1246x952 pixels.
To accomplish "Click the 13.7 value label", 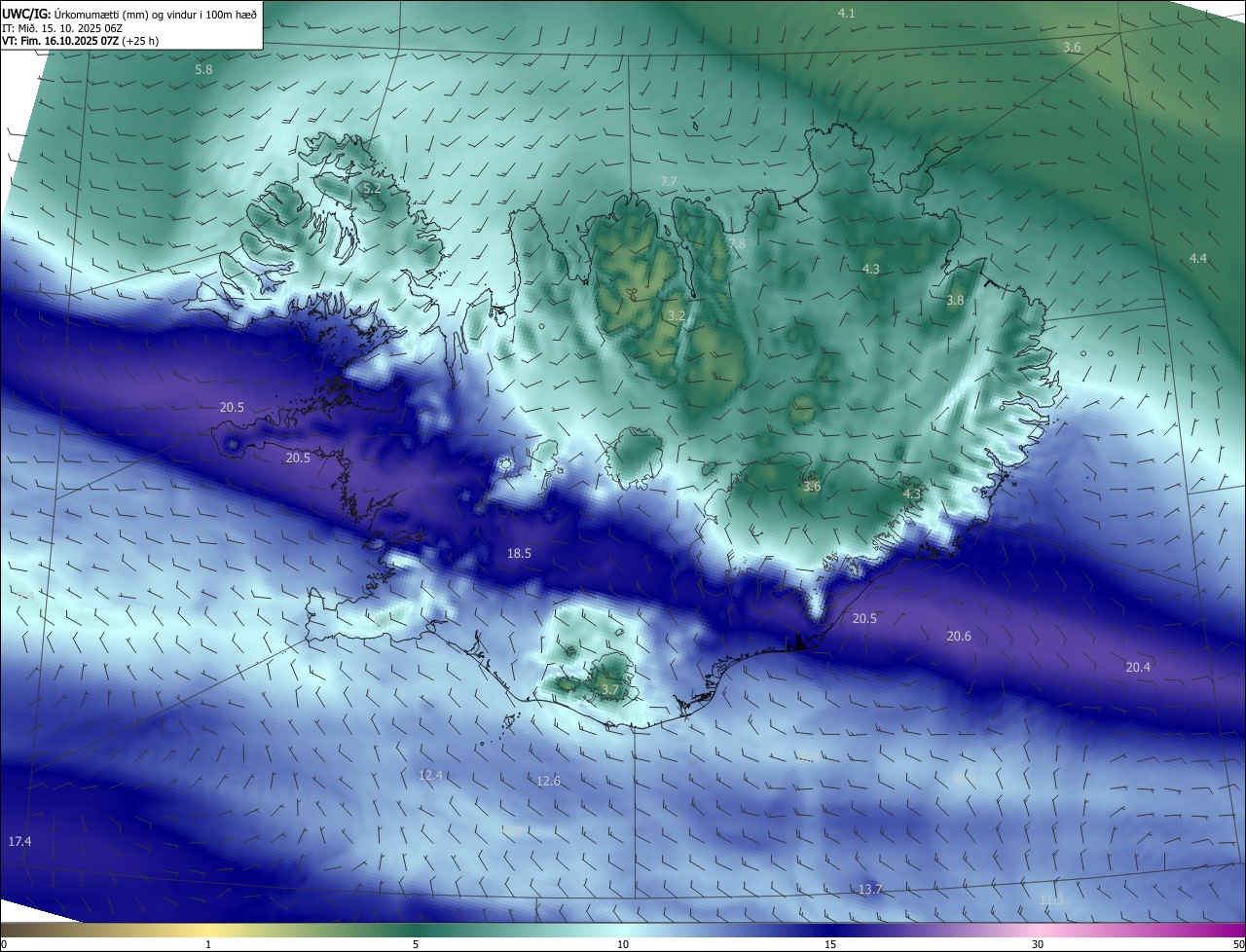I will pos(870,890).
